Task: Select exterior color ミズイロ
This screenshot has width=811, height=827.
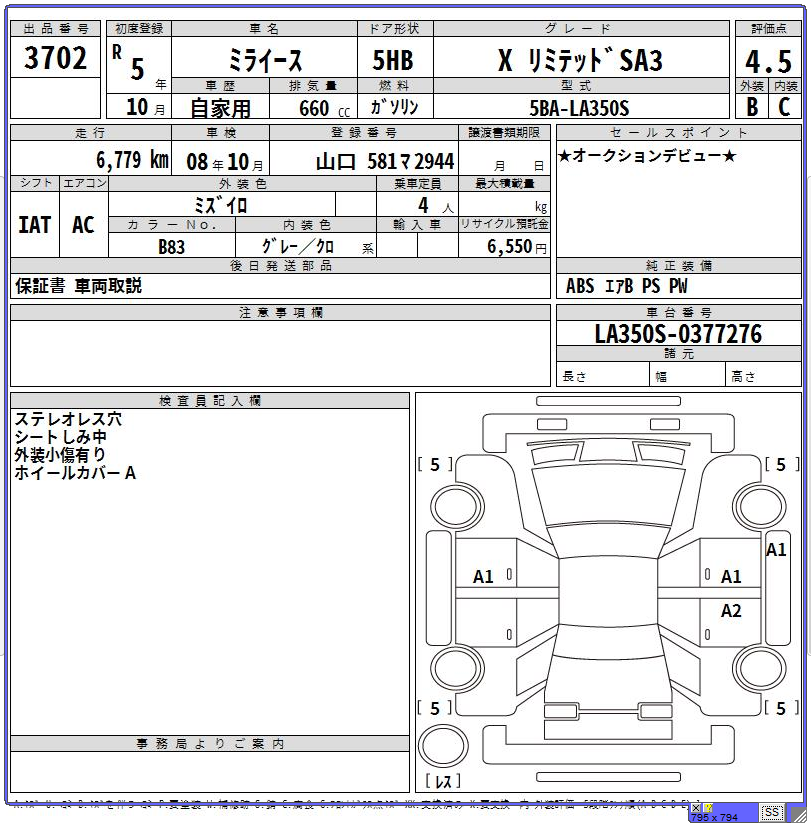Action: (x=220, y=205)
